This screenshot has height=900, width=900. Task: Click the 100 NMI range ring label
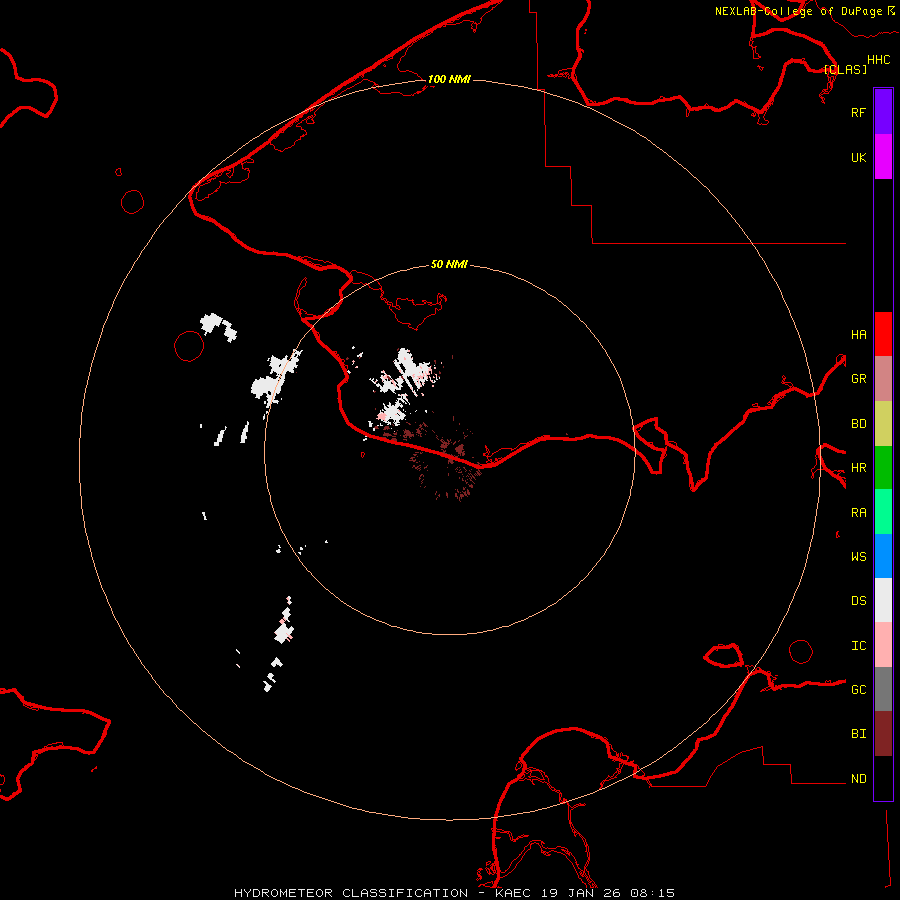click(449, 79)
